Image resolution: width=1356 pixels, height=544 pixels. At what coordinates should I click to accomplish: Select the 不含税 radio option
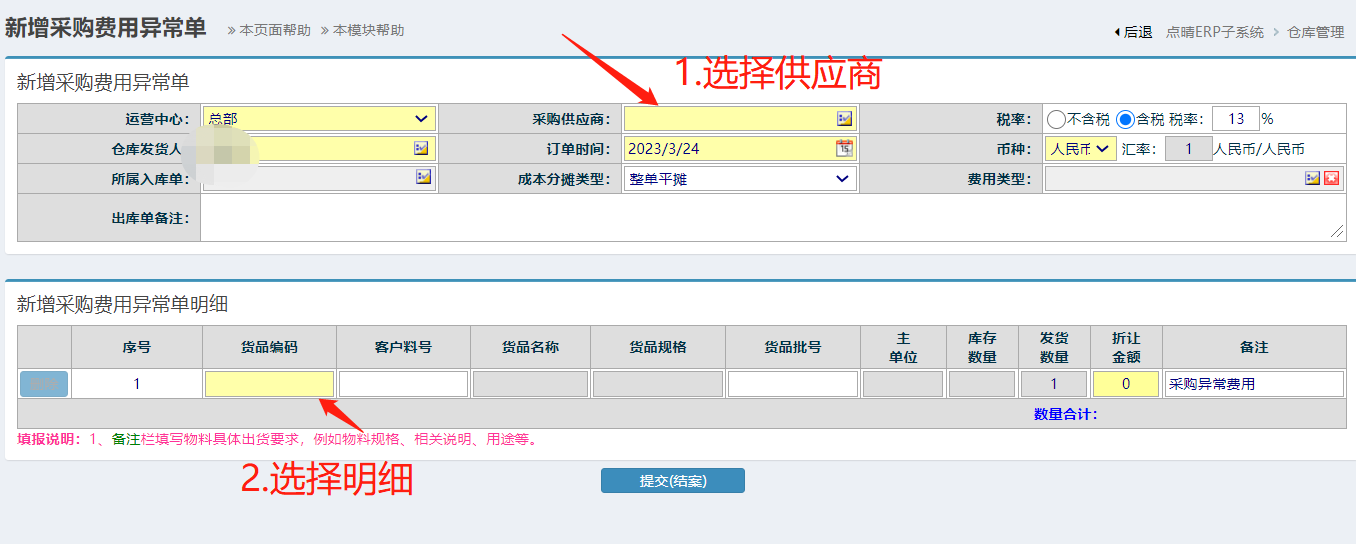coord(1056,119)
